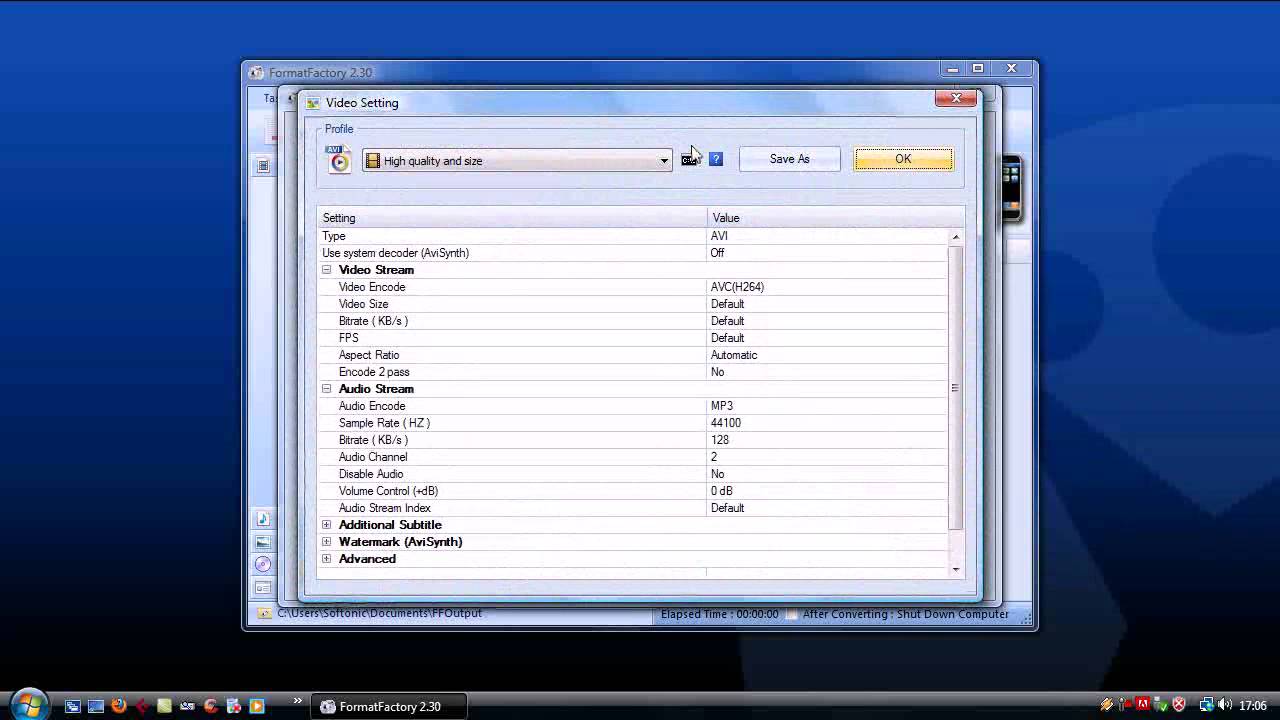
Task: Click the Windows Start orb
Action: coord(29,704)
